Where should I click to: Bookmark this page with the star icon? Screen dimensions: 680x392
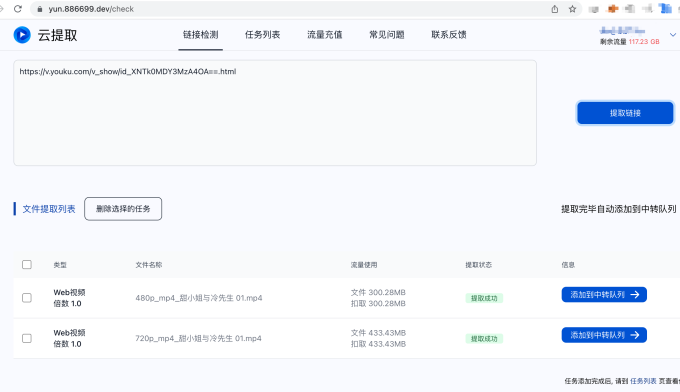point(572,9)
